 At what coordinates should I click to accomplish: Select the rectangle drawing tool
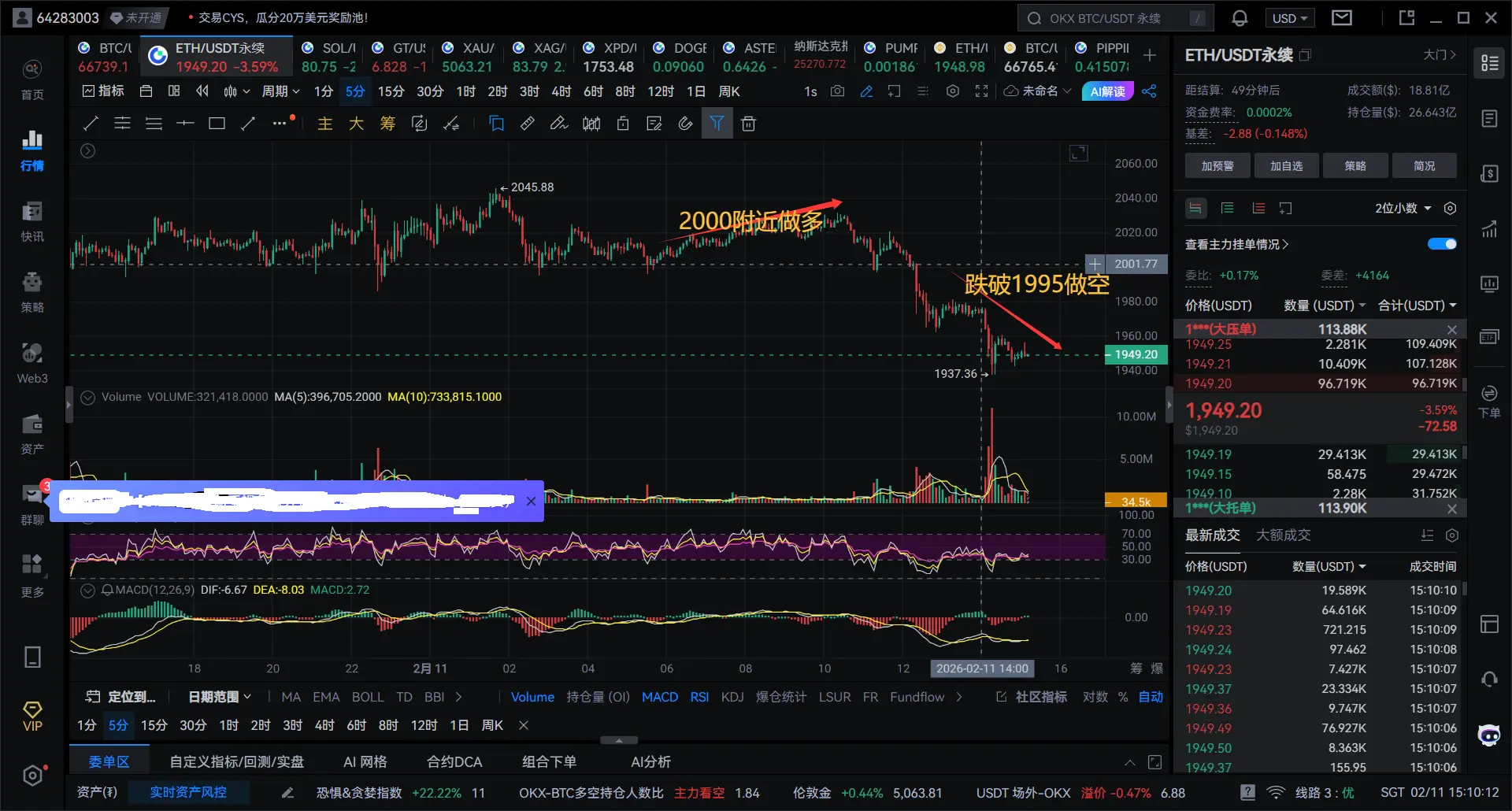tap(217, 124)
